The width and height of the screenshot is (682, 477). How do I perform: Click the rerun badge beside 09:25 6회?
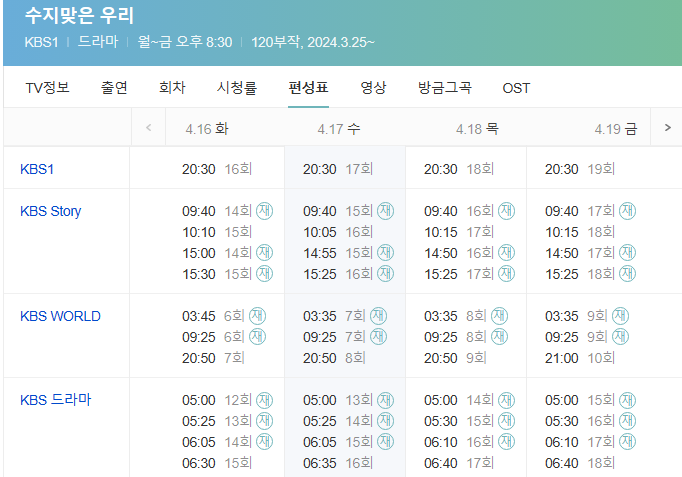tap(257, 337)
